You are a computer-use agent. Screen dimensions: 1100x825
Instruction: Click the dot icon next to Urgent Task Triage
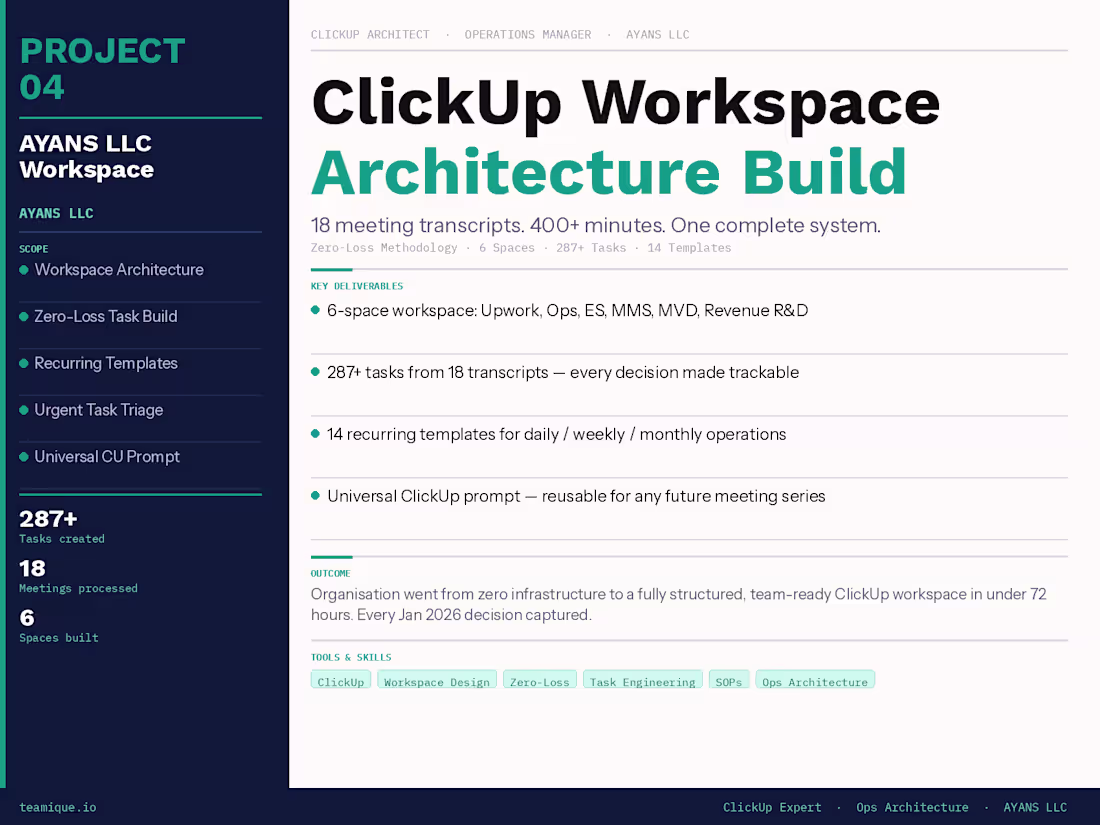(24, 410)
